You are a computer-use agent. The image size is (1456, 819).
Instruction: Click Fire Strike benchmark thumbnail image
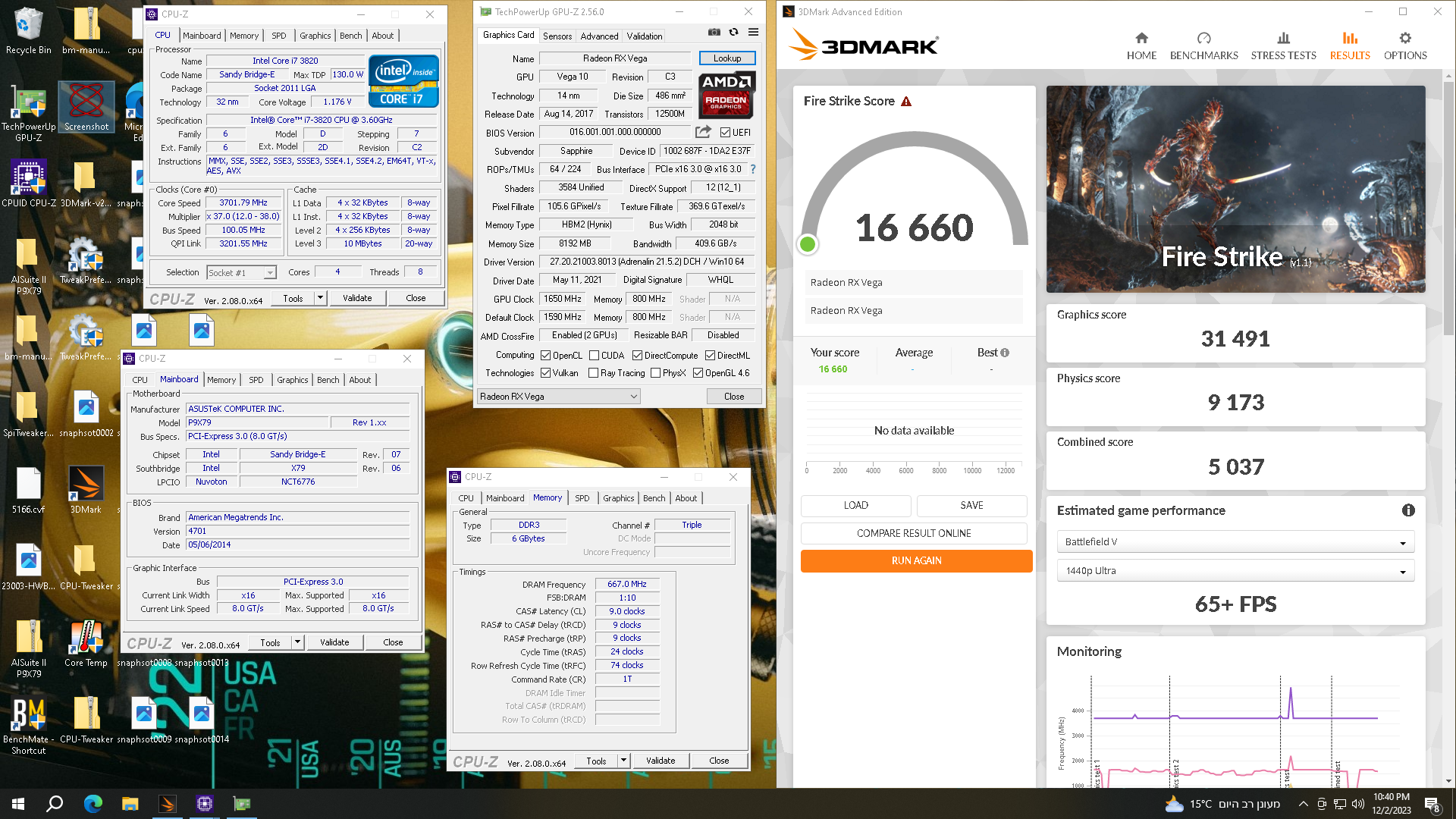point(1235,189)
